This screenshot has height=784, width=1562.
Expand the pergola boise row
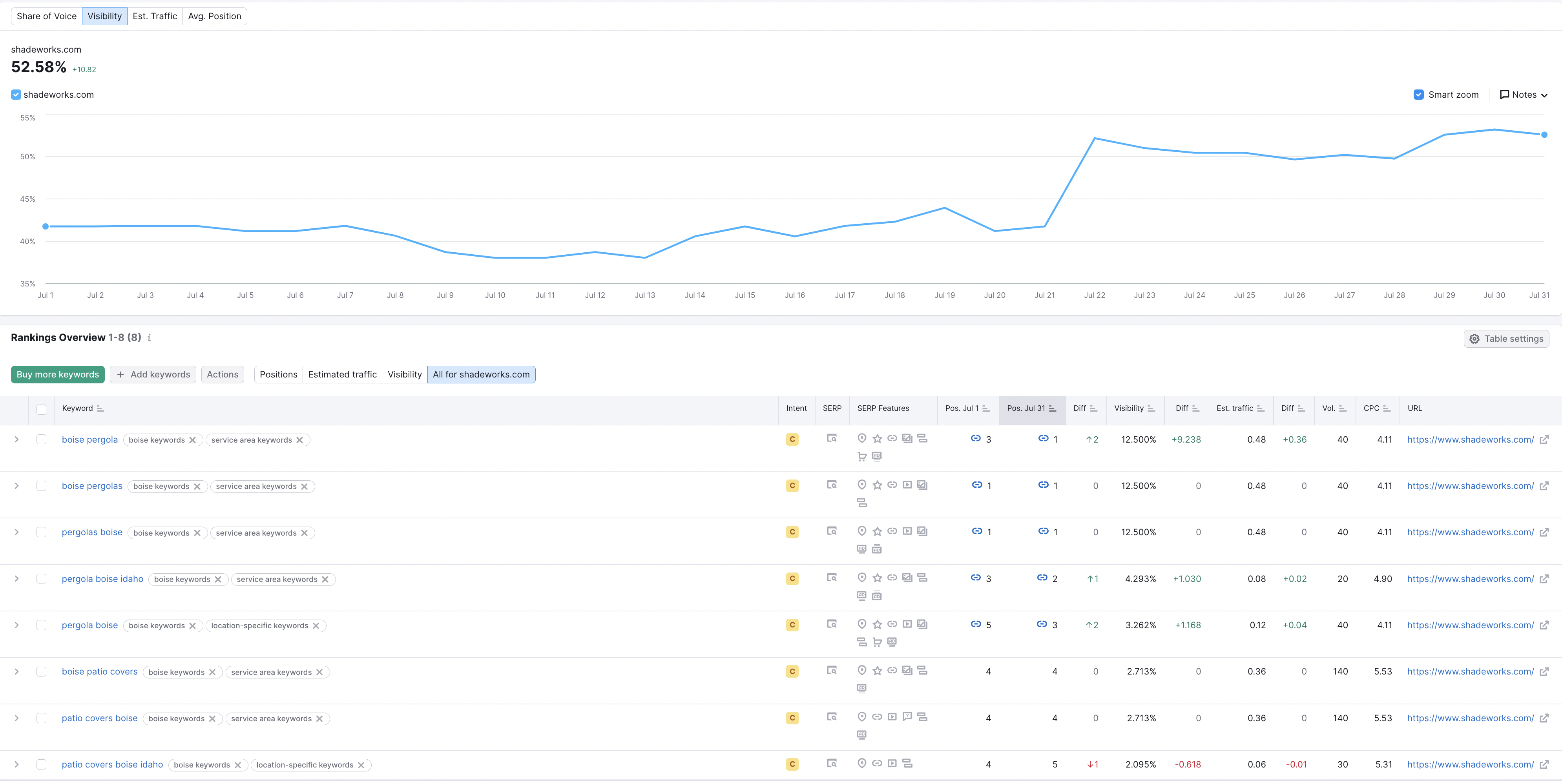[16, 625]
